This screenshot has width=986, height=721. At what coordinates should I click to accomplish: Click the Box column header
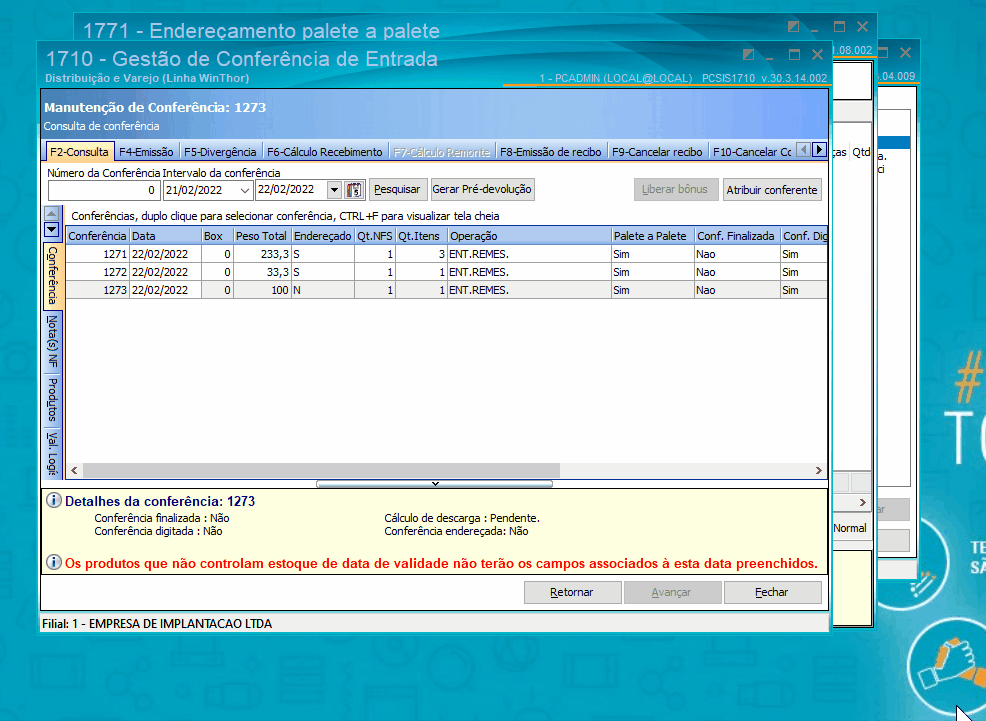218,236
